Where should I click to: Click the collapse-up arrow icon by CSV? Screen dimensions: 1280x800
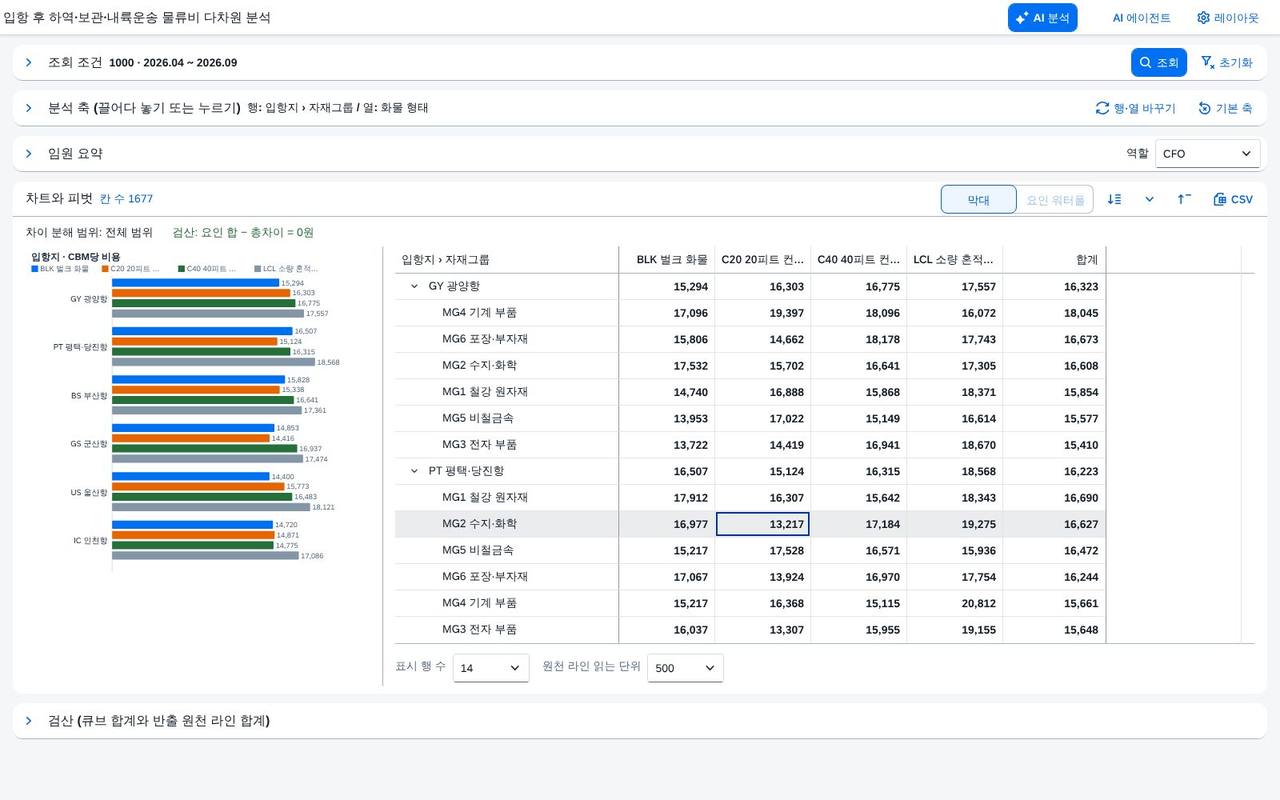tap(1184, 199)
